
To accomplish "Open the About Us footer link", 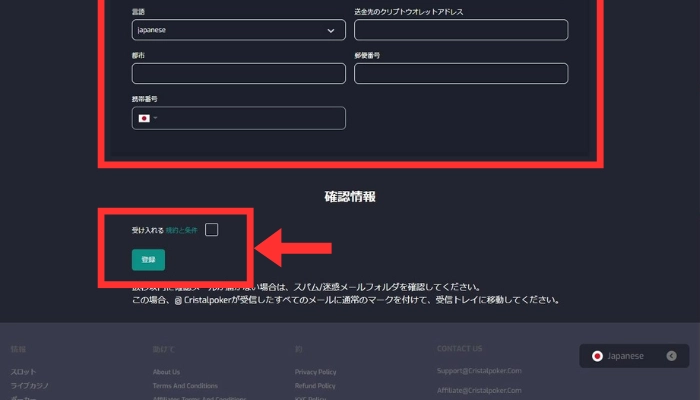I will (166, 372).
